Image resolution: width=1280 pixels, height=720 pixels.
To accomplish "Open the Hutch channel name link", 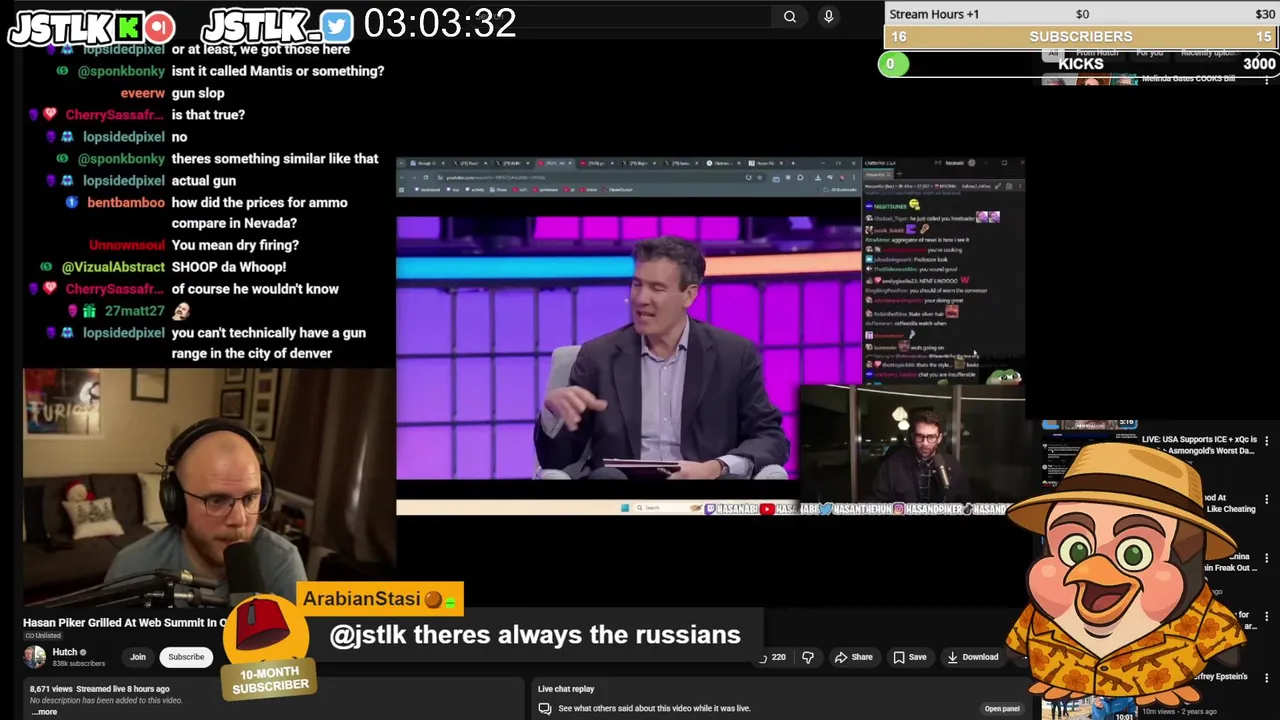I will pyautogui.click(x=65, y=652).
